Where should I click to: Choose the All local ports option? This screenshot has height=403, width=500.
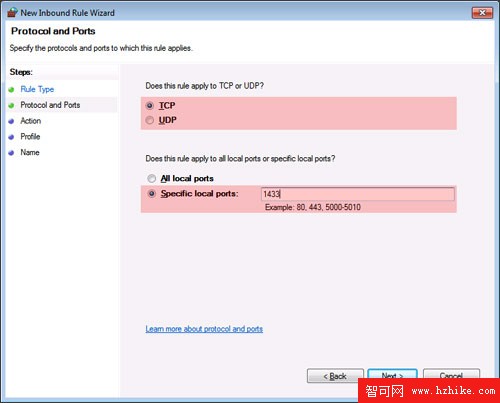[x=152, y=179]
